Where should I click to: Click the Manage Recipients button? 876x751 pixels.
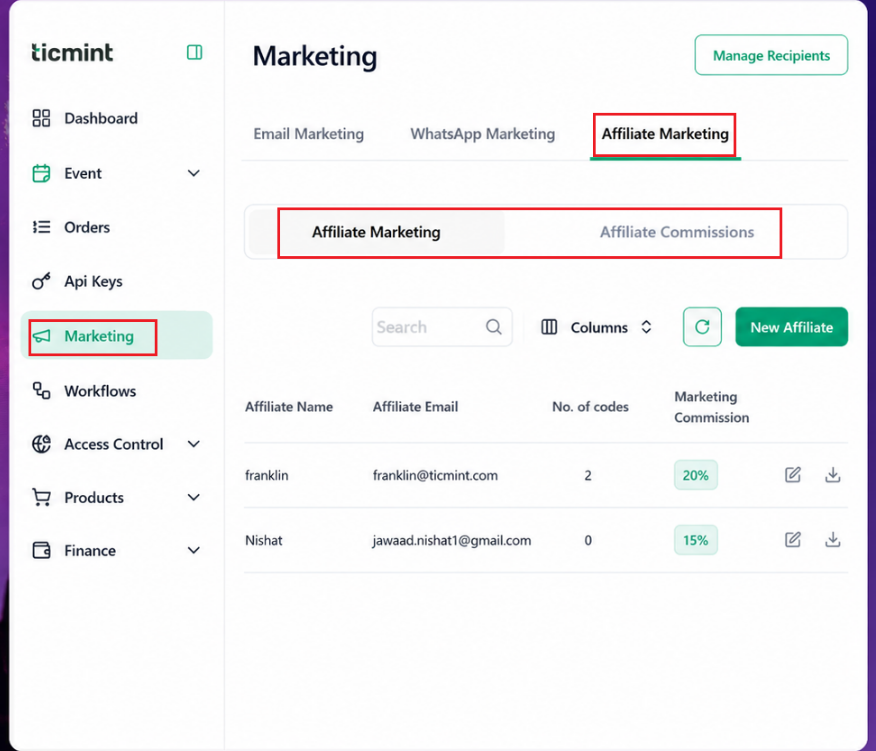pos(771,55)
